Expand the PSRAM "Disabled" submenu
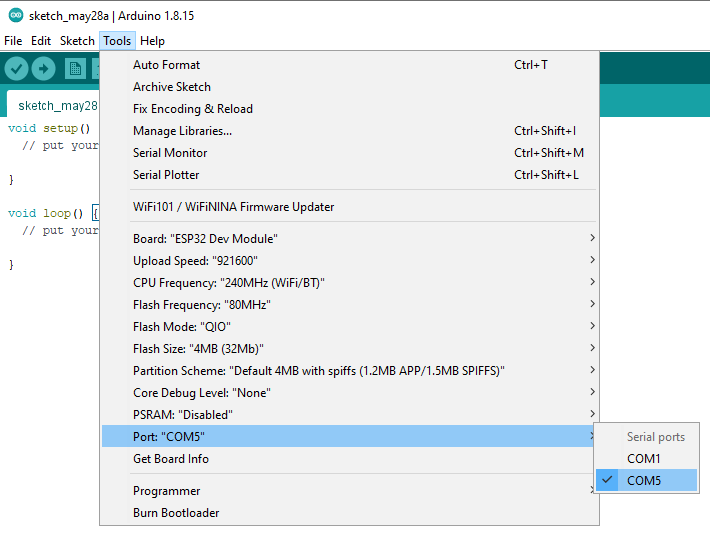Screen dimensions: 710x535 (350, 415)
